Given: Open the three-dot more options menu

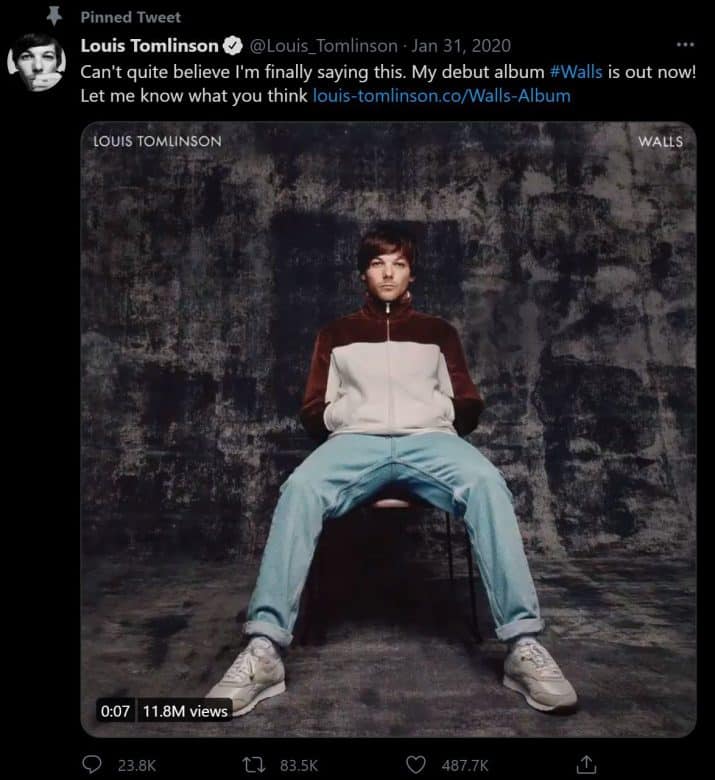Looking at the screenshot, I should (685, 45).
